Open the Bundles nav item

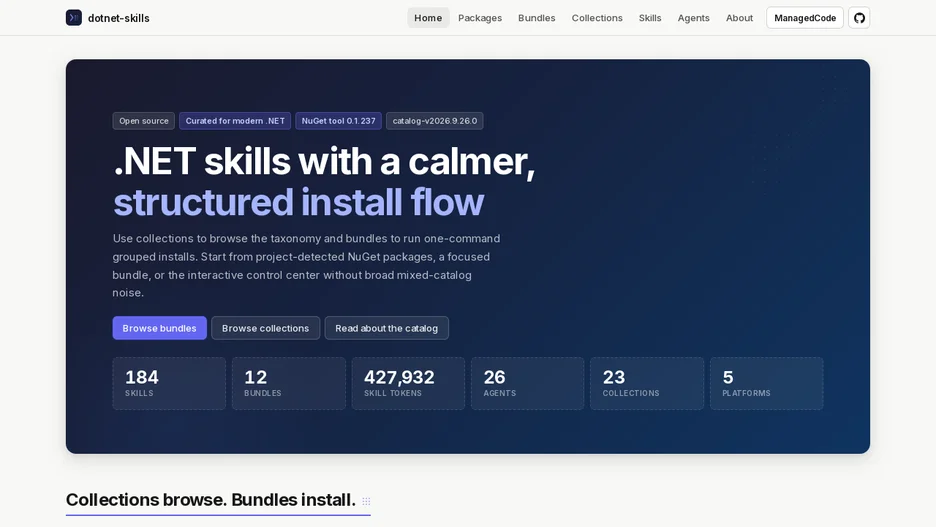537,18
